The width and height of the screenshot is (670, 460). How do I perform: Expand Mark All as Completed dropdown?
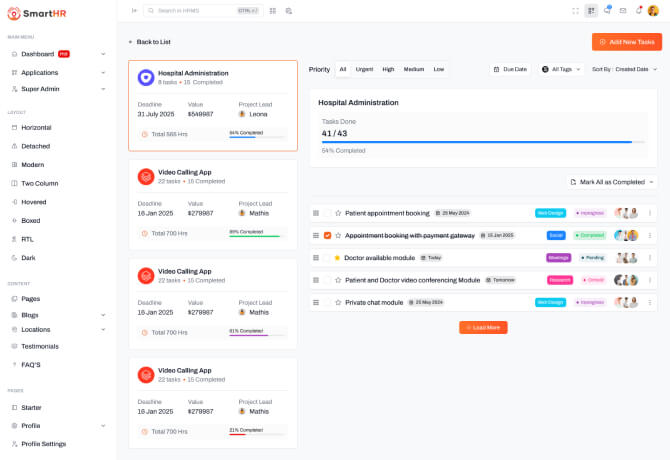pos(612,182)
